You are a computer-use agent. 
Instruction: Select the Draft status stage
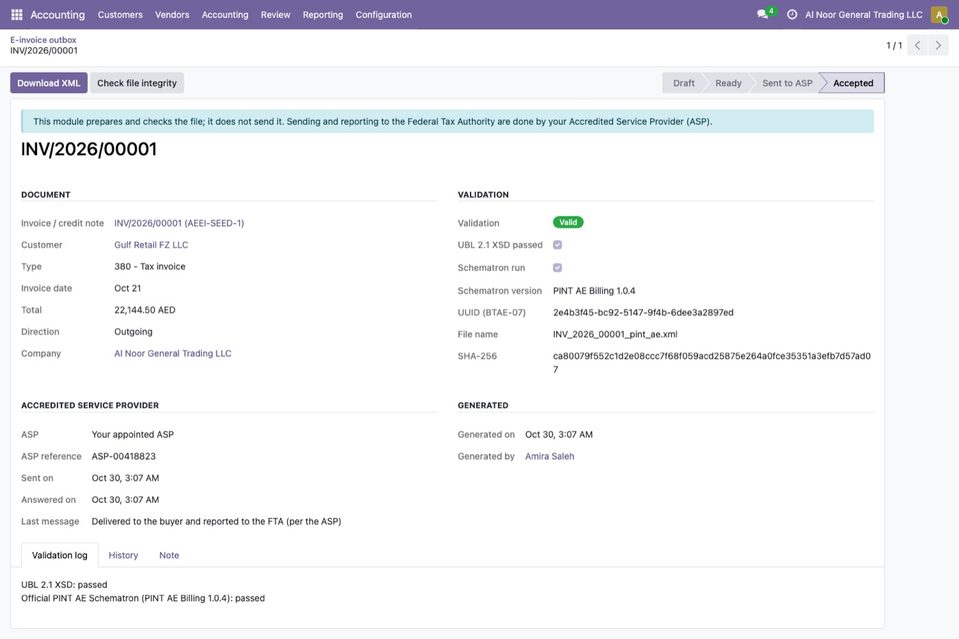coord(683,83)
